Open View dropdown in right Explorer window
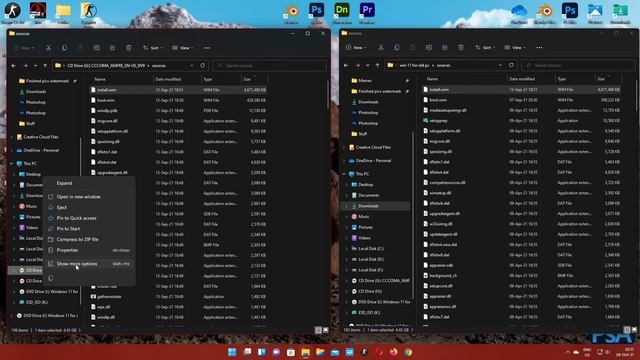640x360 pixels. 515,48
